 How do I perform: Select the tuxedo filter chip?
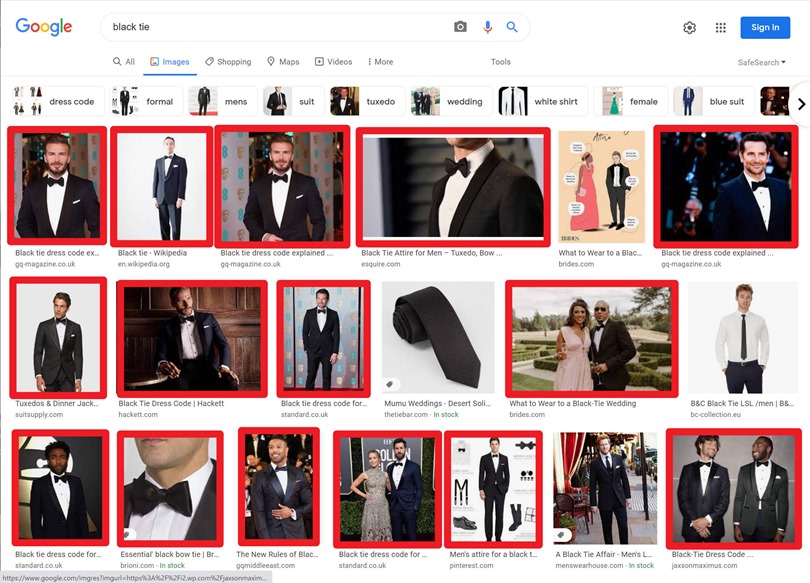(x=364, y=102)
